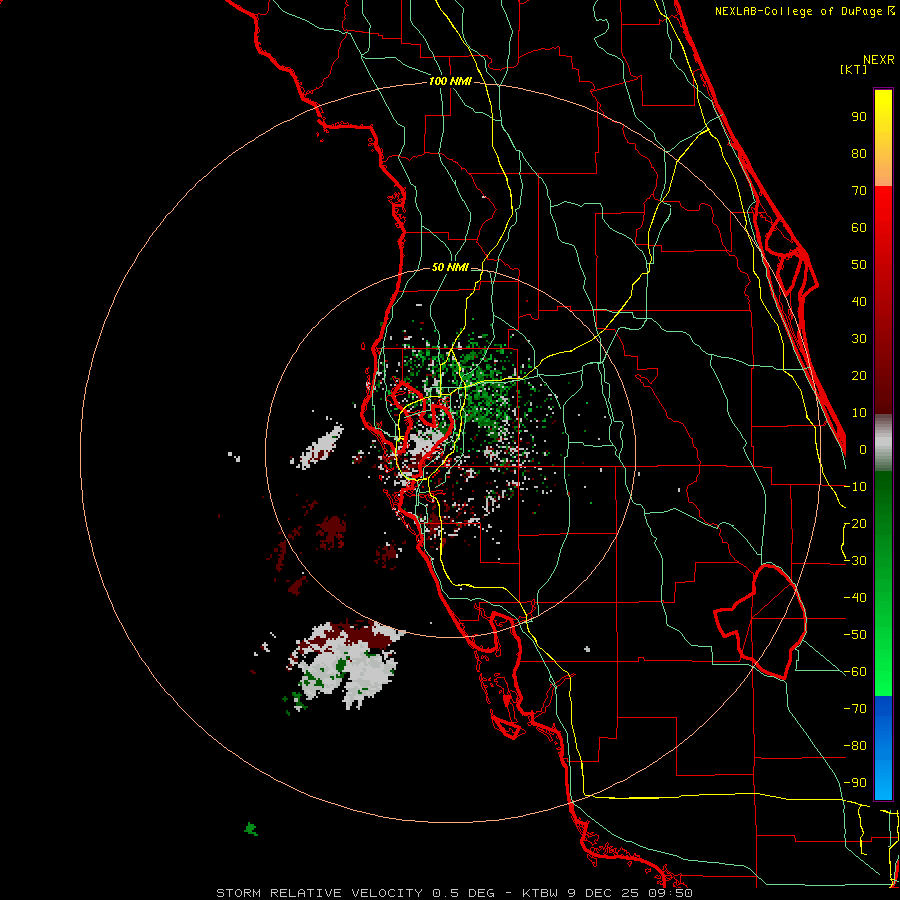This screenshot has width=900, height=900.
Task: Select the 90 value on the velocity scale
Action: 859,117
